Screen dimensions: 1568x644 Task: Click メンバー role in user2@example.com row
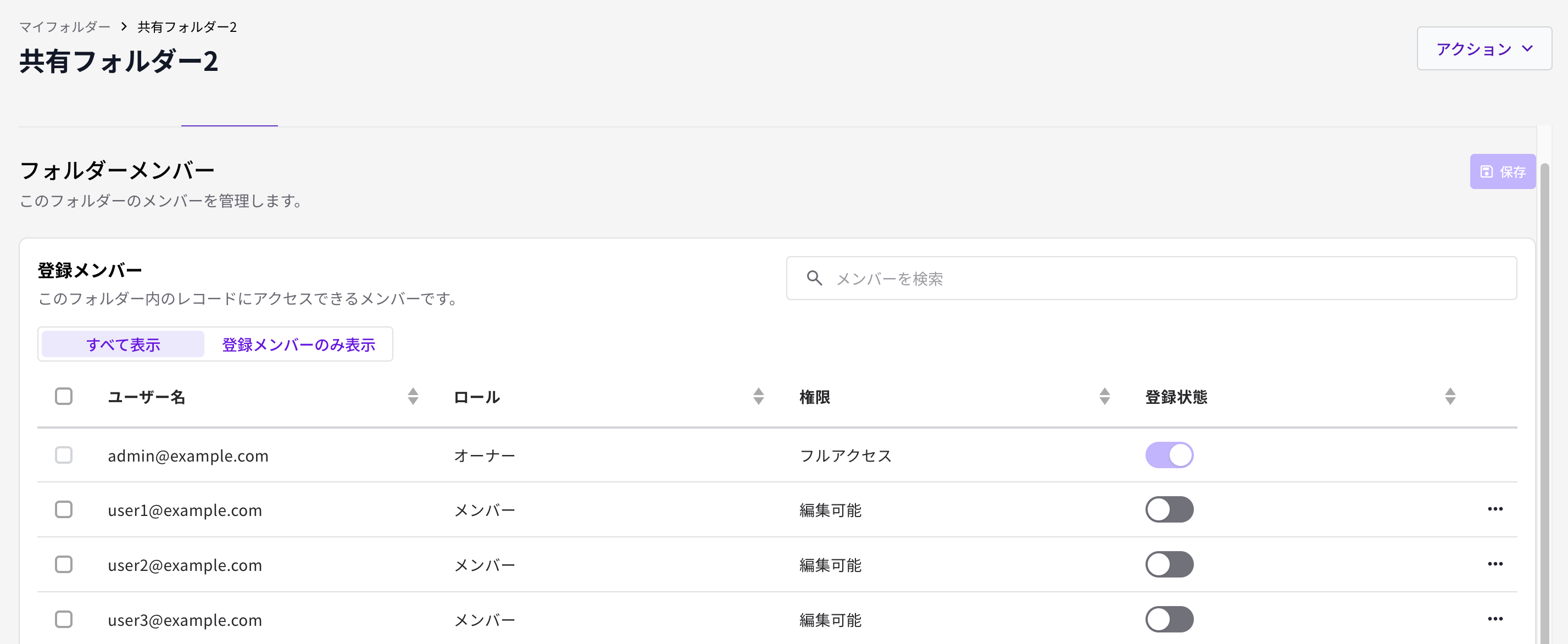click(x=485, y=565)
